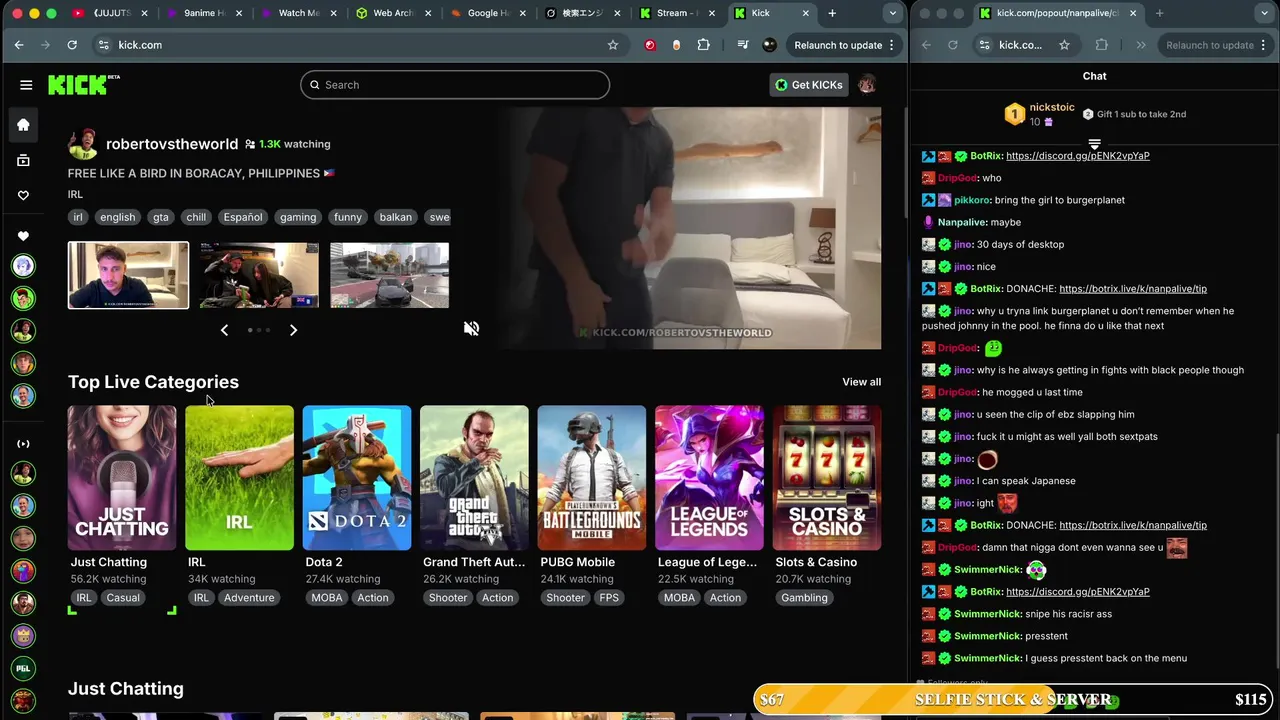The height and width of the screenshot is (720, 1280).
Task: Select the Español tag
Action: (x=242, y=217)
